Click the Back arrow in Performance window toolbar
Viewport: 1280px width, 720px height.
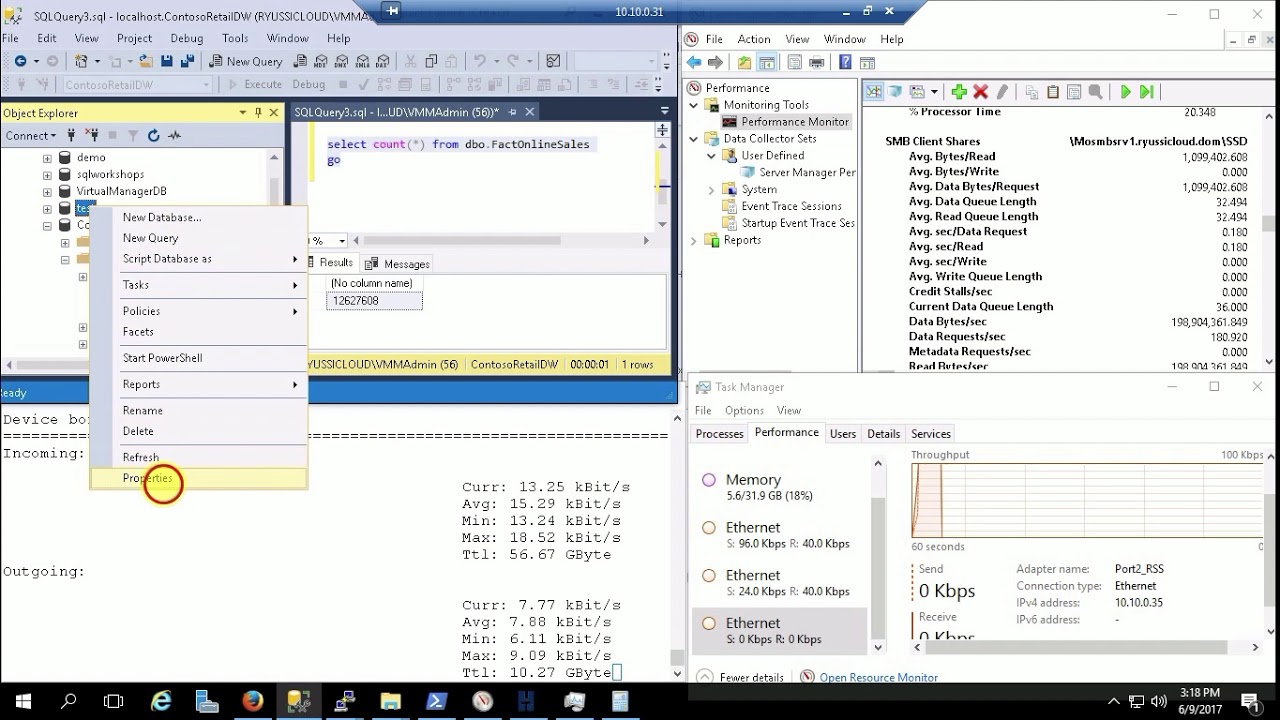click(x=694, y=62)
